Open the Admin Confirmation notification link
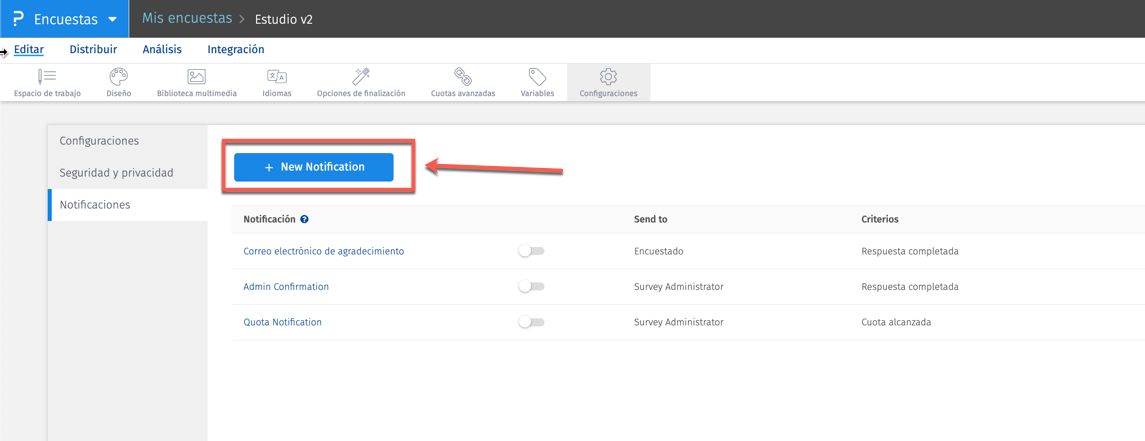Viewport: 1145px width, 441px height. tap(286, 287)
